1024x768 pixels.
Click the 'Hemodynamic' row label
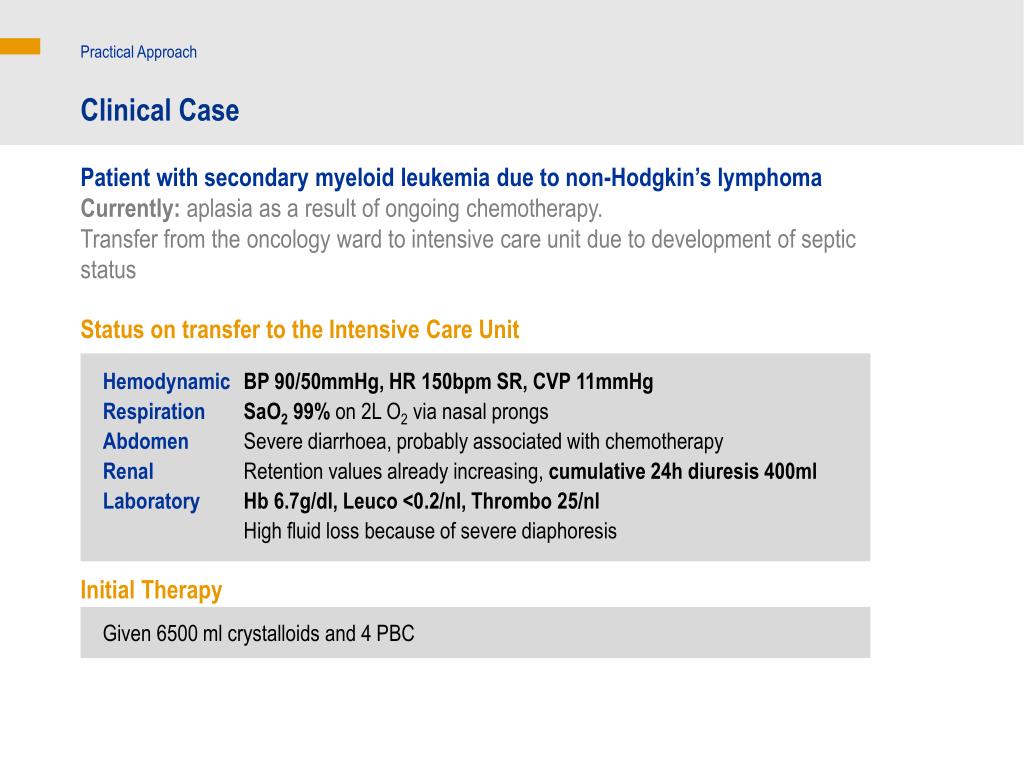click(167, 381)
